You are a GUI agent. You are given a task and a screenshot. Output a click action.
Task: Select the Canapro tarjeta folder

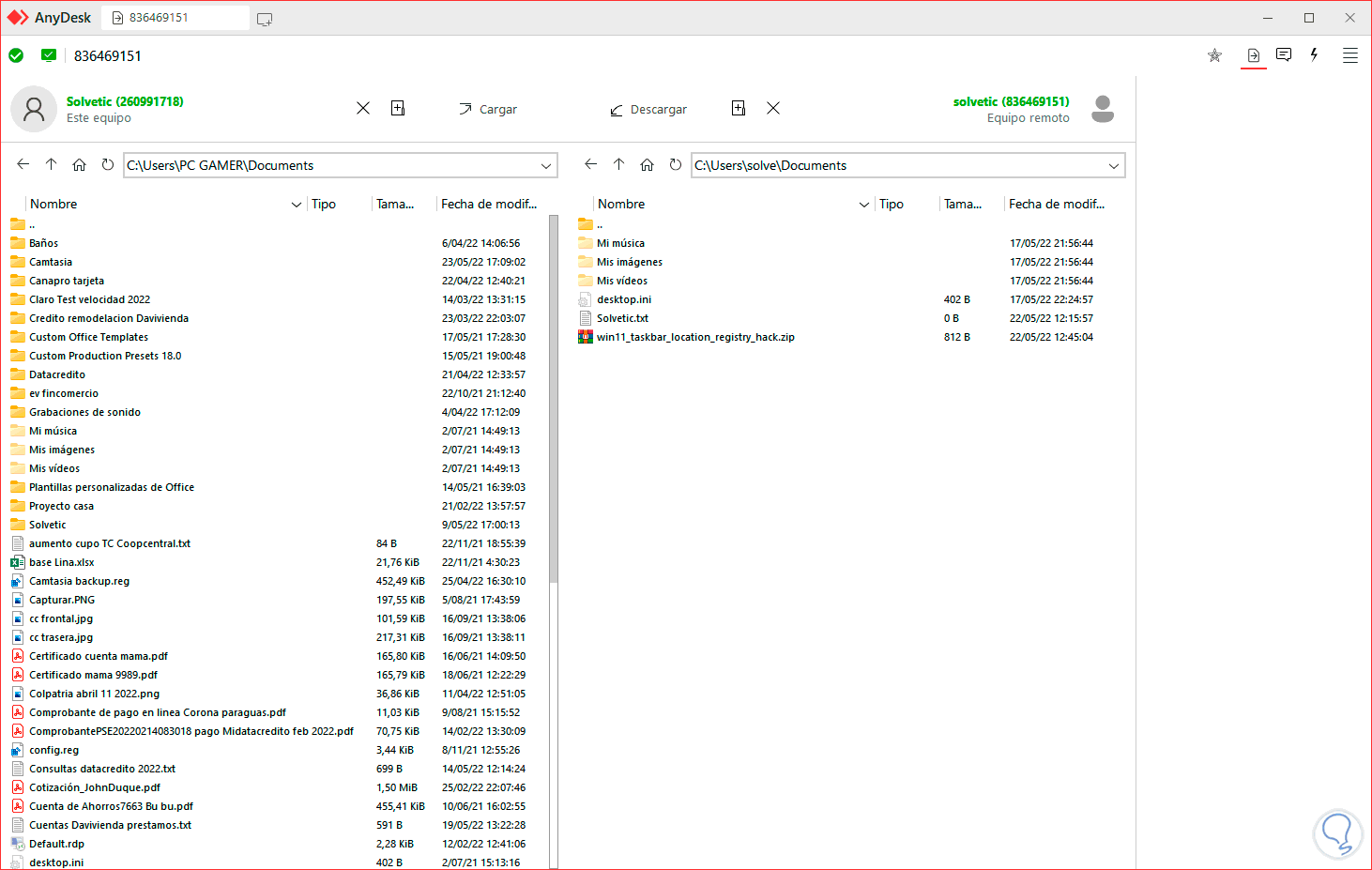click(x=67, y=281)
